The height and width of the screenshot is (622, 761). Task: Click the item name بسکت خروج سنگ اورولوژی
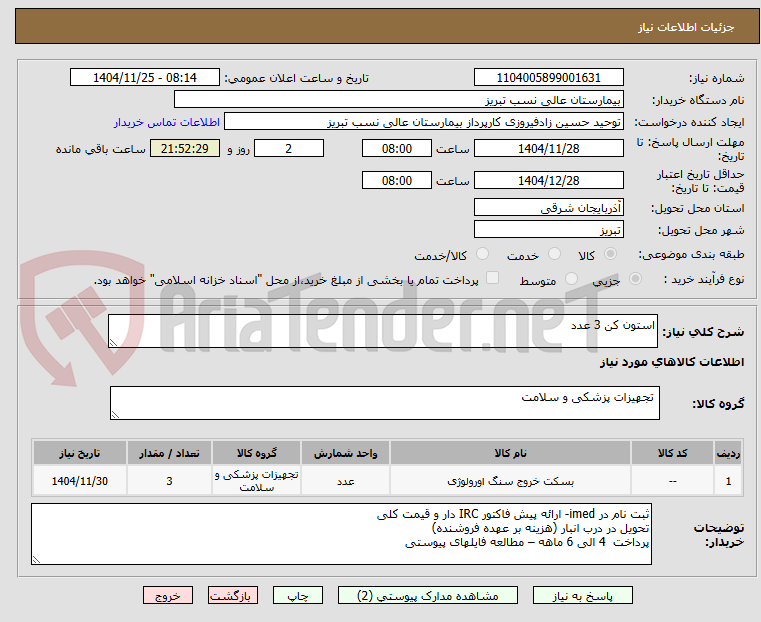click(x=510, y=481)
